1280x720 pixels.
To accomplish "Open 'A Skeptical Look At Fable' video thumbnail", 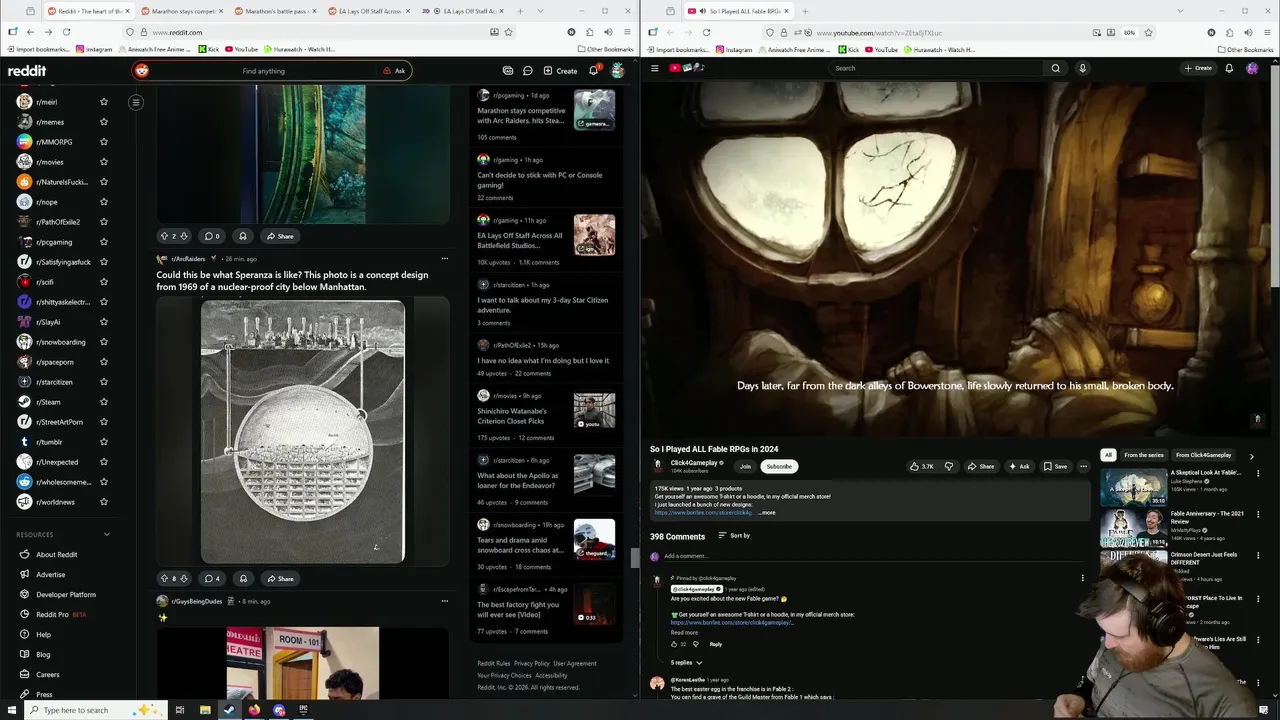I will (x=1134, y=487).
